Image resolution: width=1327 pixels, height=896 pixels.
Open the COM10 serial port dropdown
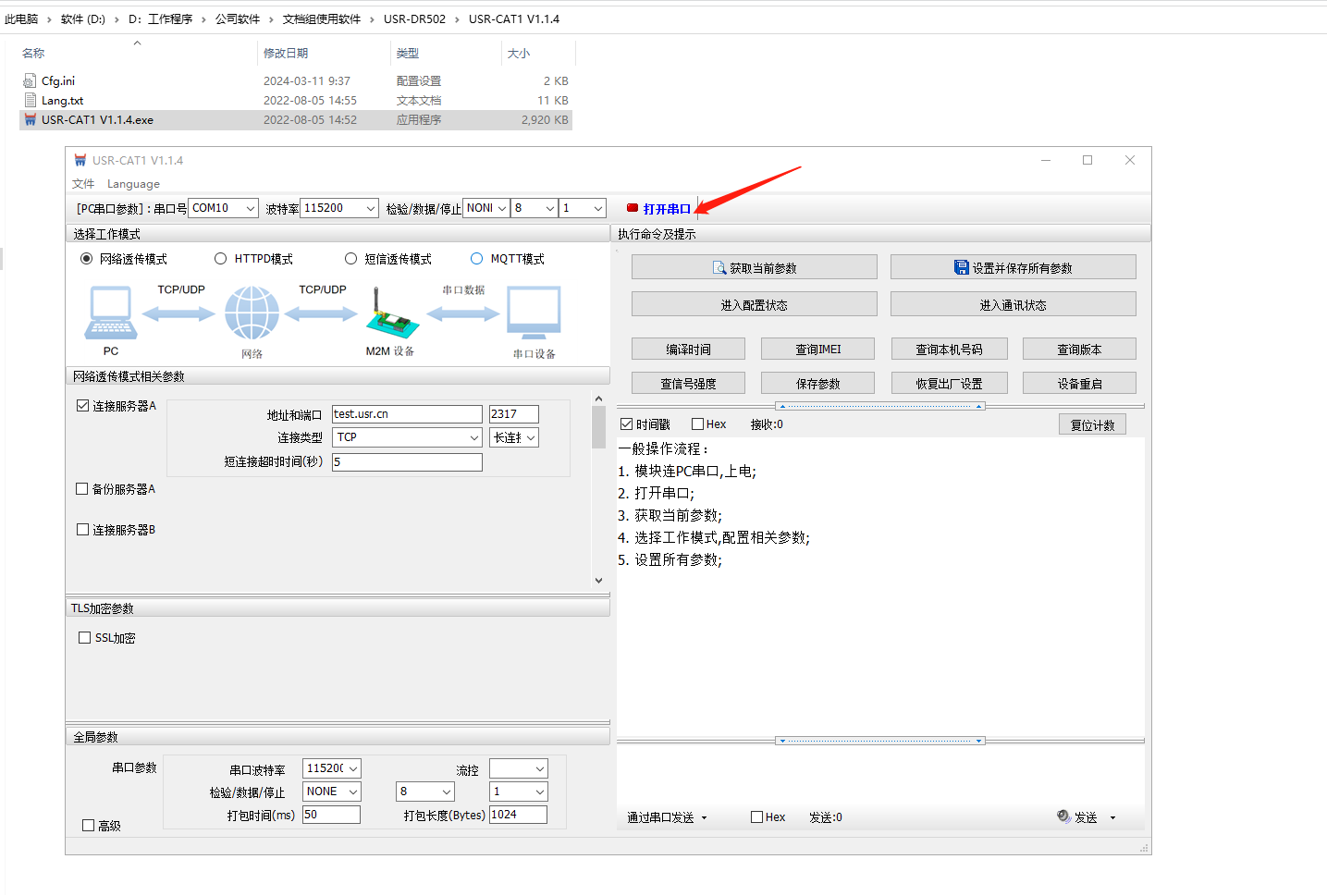pyautogui.click(x=223, y=208)
